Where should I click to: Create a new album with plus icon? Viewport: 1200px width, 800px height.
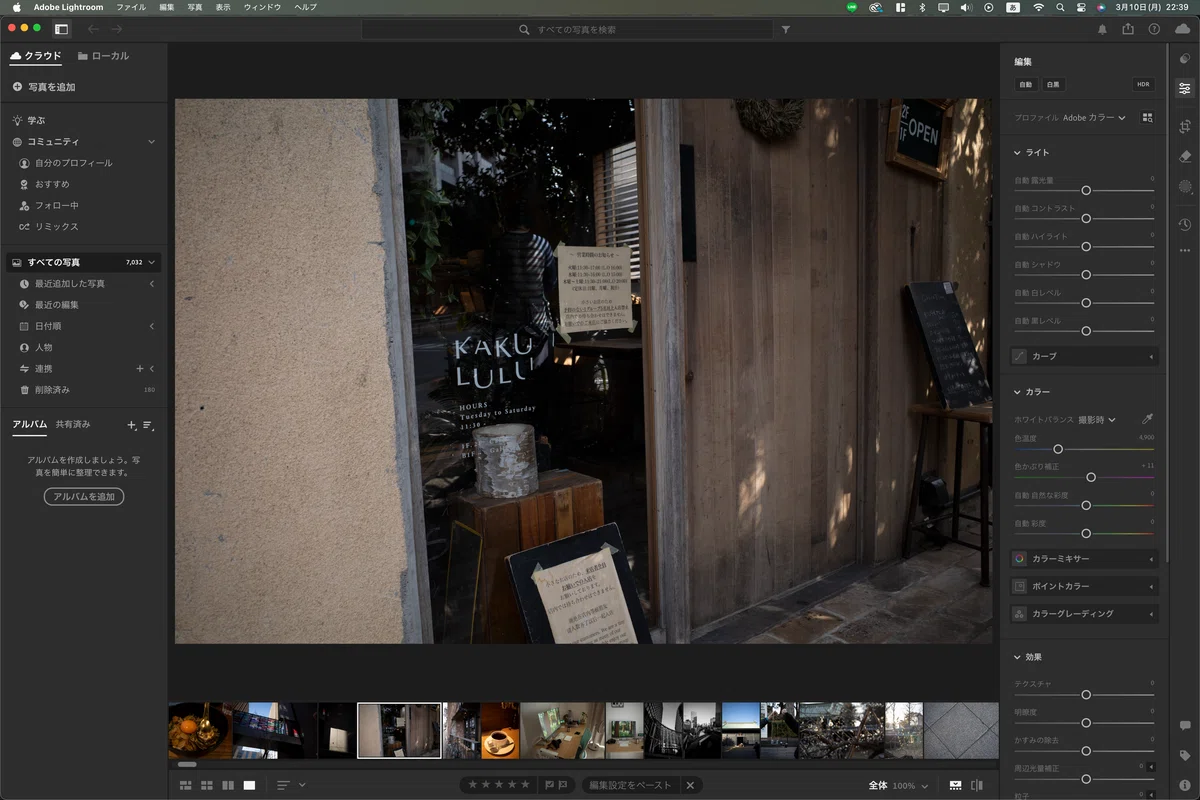point(132,425)
